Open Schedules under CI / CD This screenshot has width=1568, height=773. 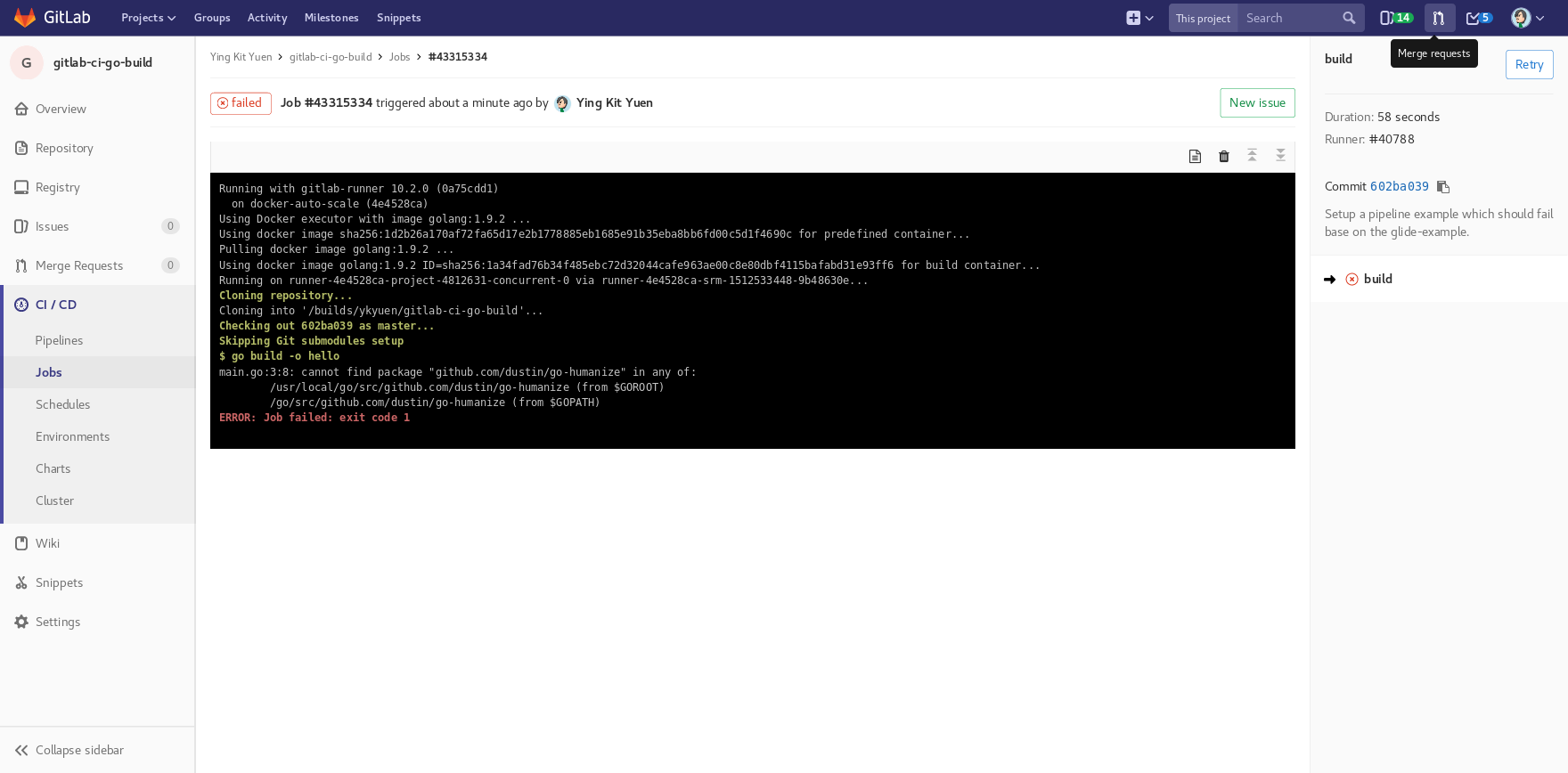[x=99, y=404]
